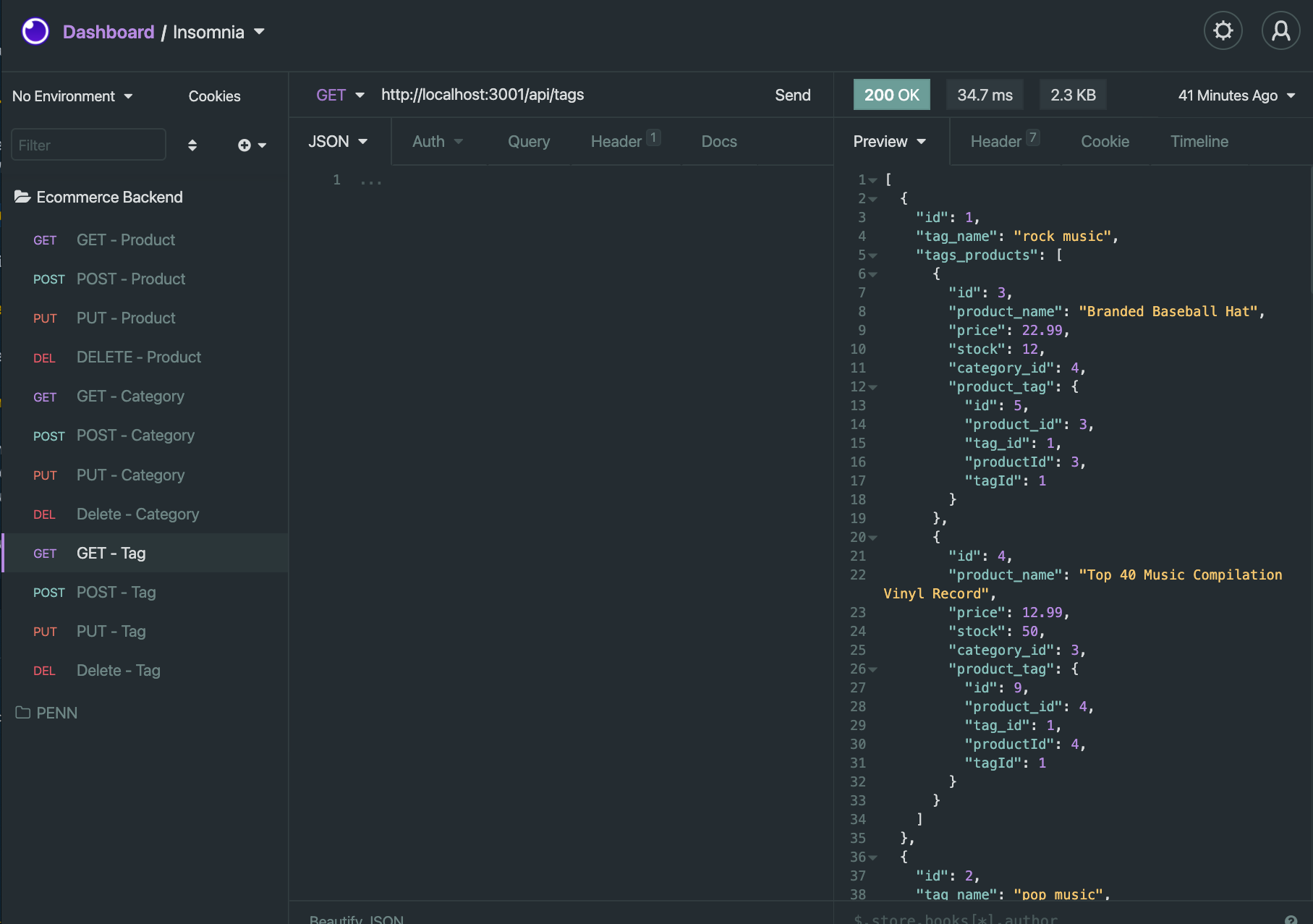The height and width of the screenshot is (924, 1313).
Task: Open settings with the gear icon
Action: 1223,31
